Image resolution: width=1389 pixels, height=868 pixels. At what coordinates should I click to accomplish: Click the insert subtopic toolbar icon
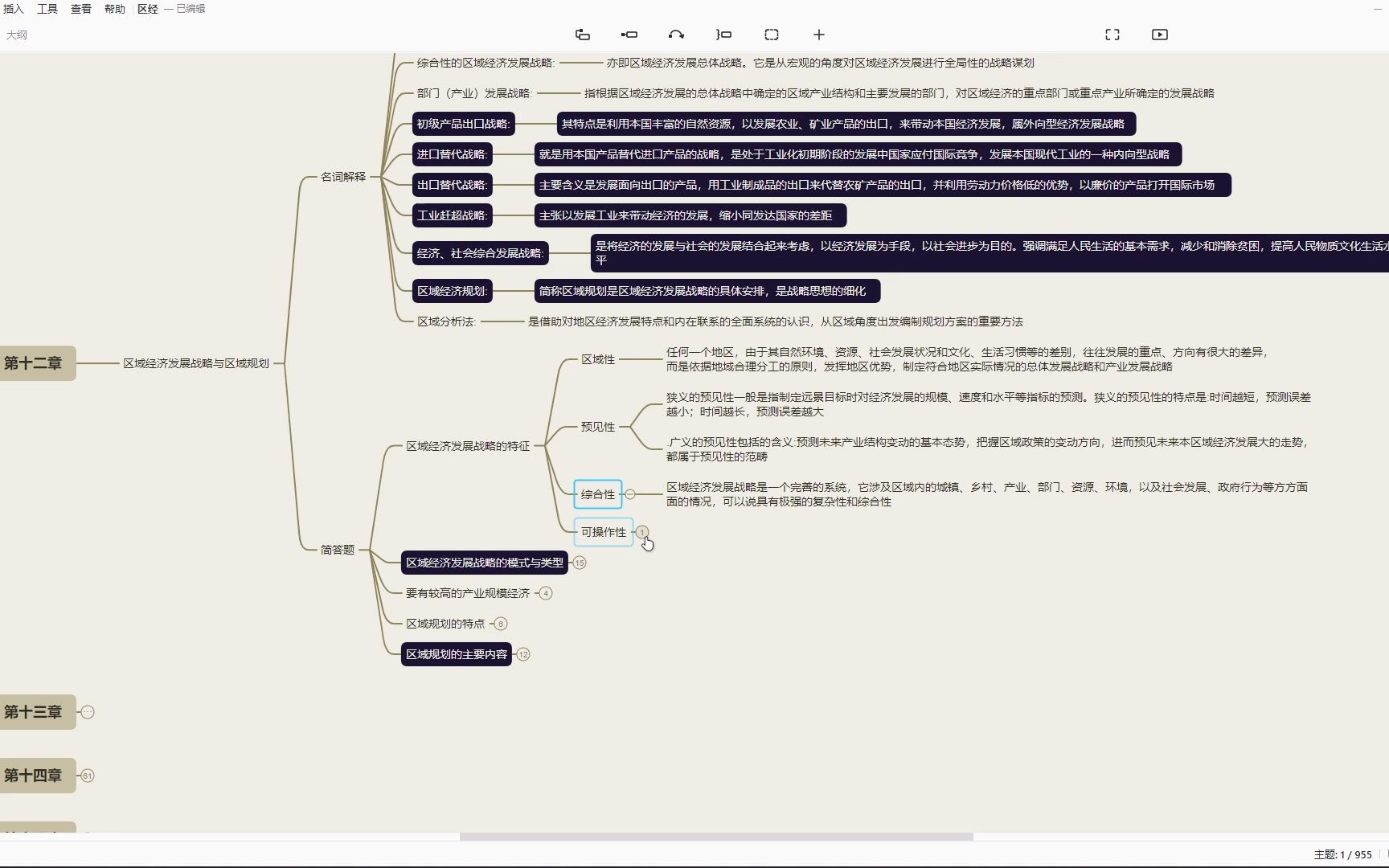point(629,35)
